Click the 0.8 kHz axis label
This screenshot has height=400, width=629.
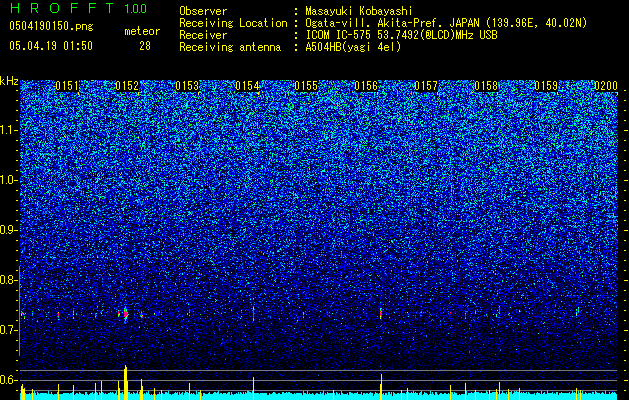(x=8, y=280)
